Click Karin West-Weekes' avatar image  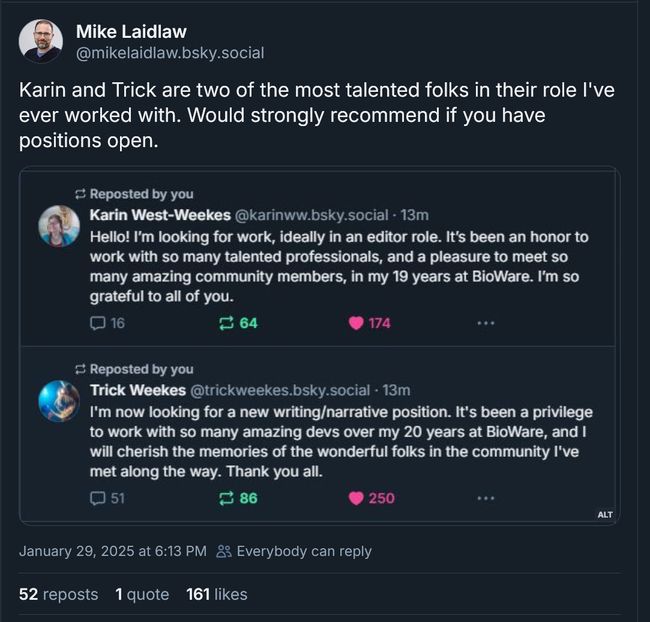coord(59,226)
